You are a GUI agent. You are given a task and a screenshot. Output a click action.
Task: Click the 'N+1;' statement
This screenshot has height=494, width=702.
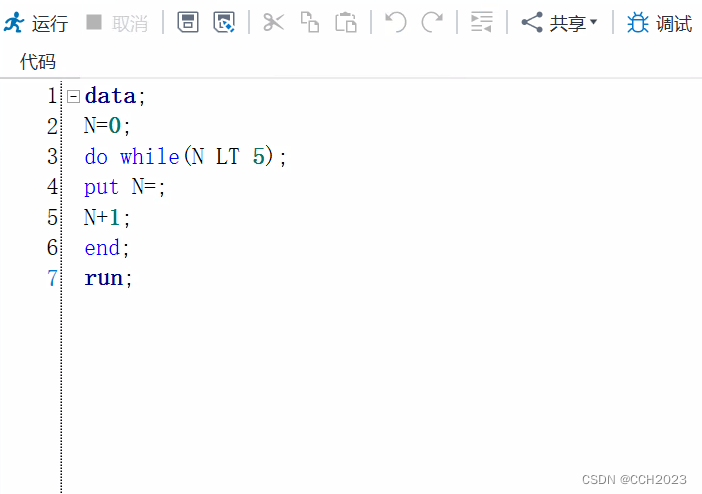[x=107, y=217]
